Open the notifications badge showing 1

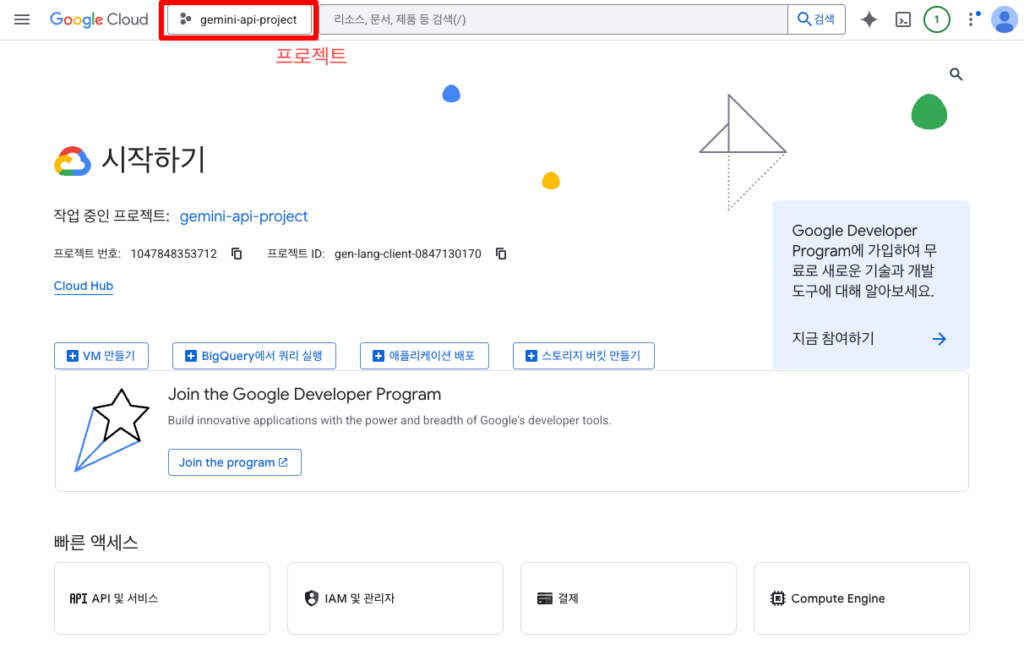click(936, 20)
